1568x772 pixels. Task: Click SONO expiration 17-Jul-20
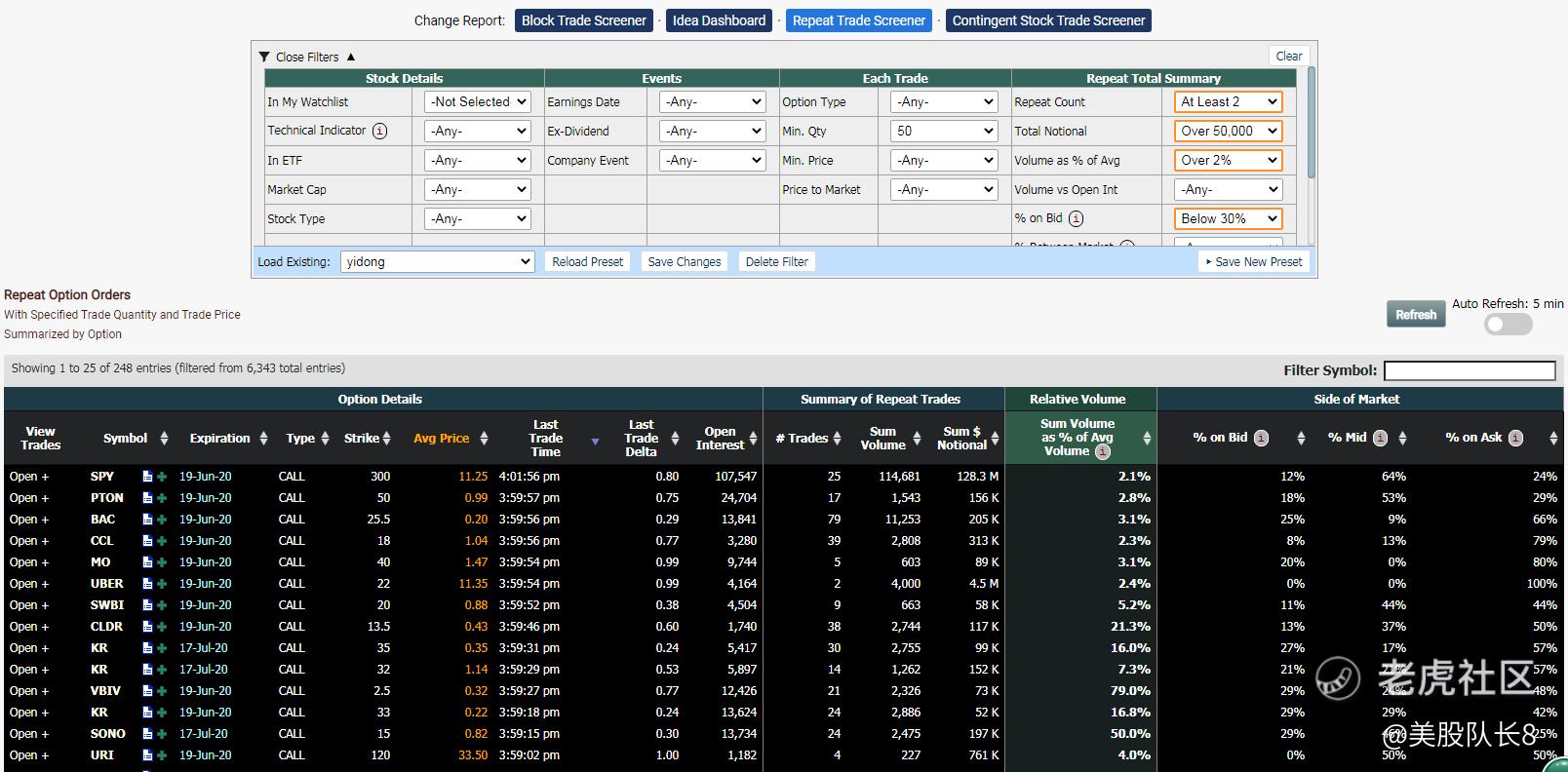coord(204,734)
